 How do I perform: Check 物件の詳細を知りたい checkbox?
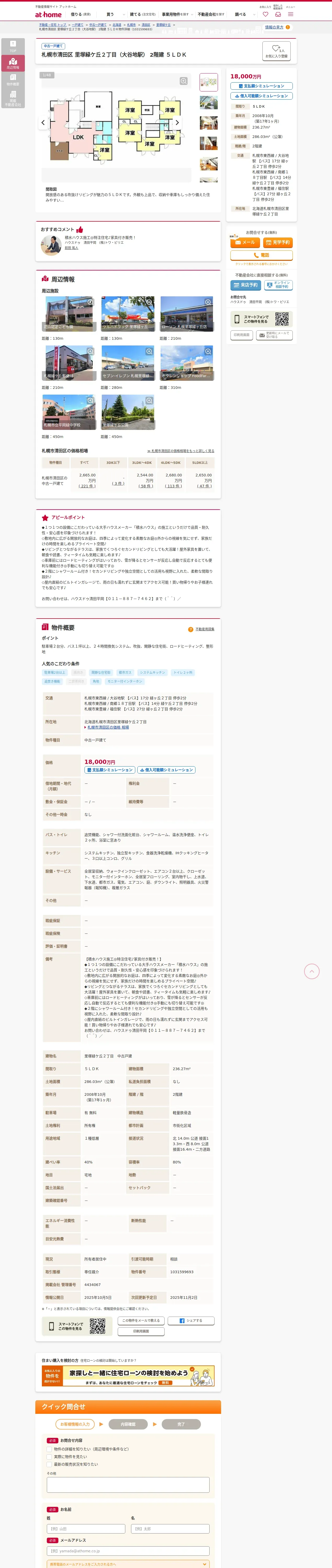(49, 1449)
